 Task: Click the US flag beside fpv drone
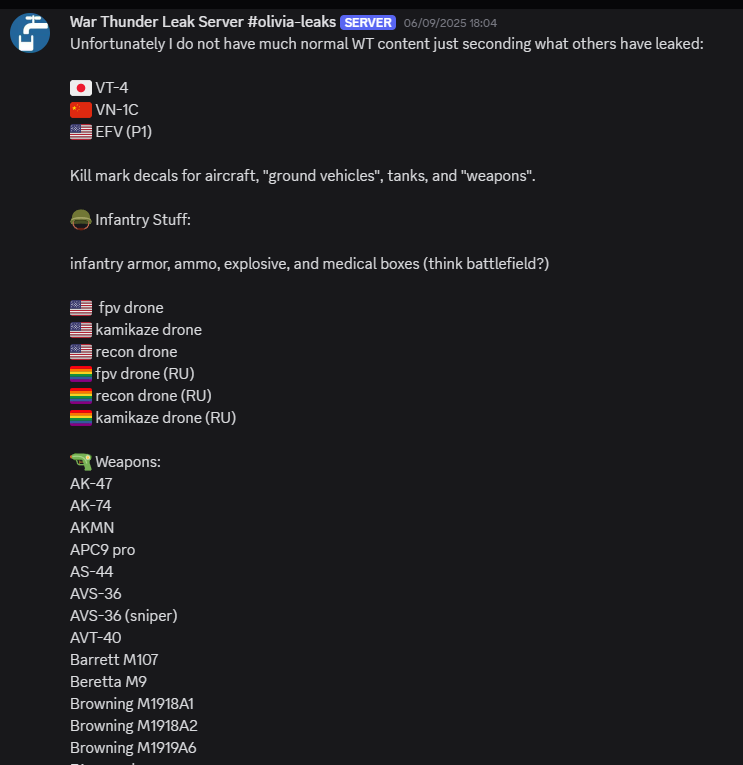81,308
